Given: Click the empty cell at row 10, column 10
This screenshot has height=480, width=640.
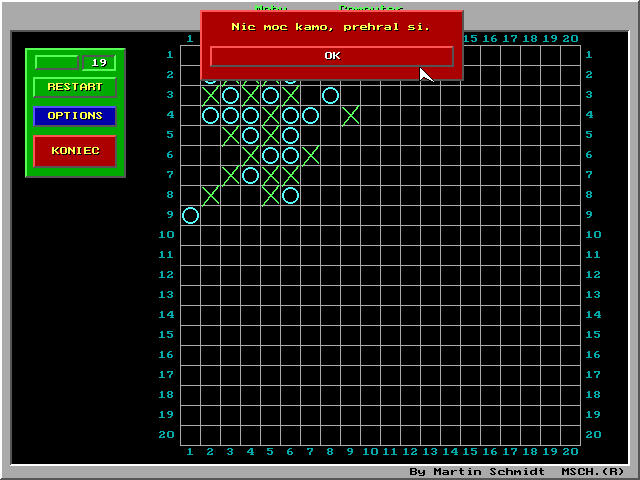Looking at the screenshot, I should 370,235.
